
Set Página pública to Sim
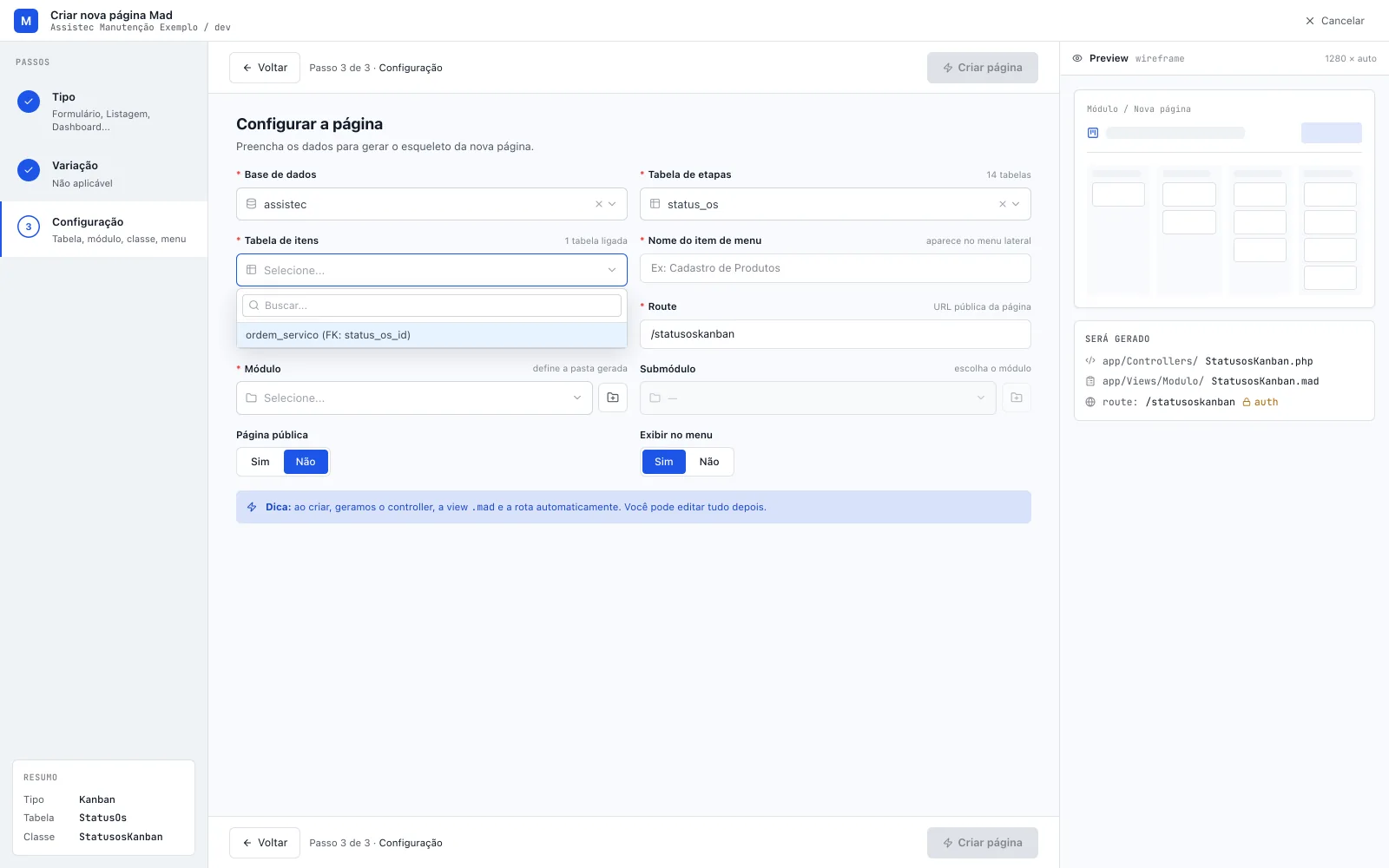[x=260, y=462]
